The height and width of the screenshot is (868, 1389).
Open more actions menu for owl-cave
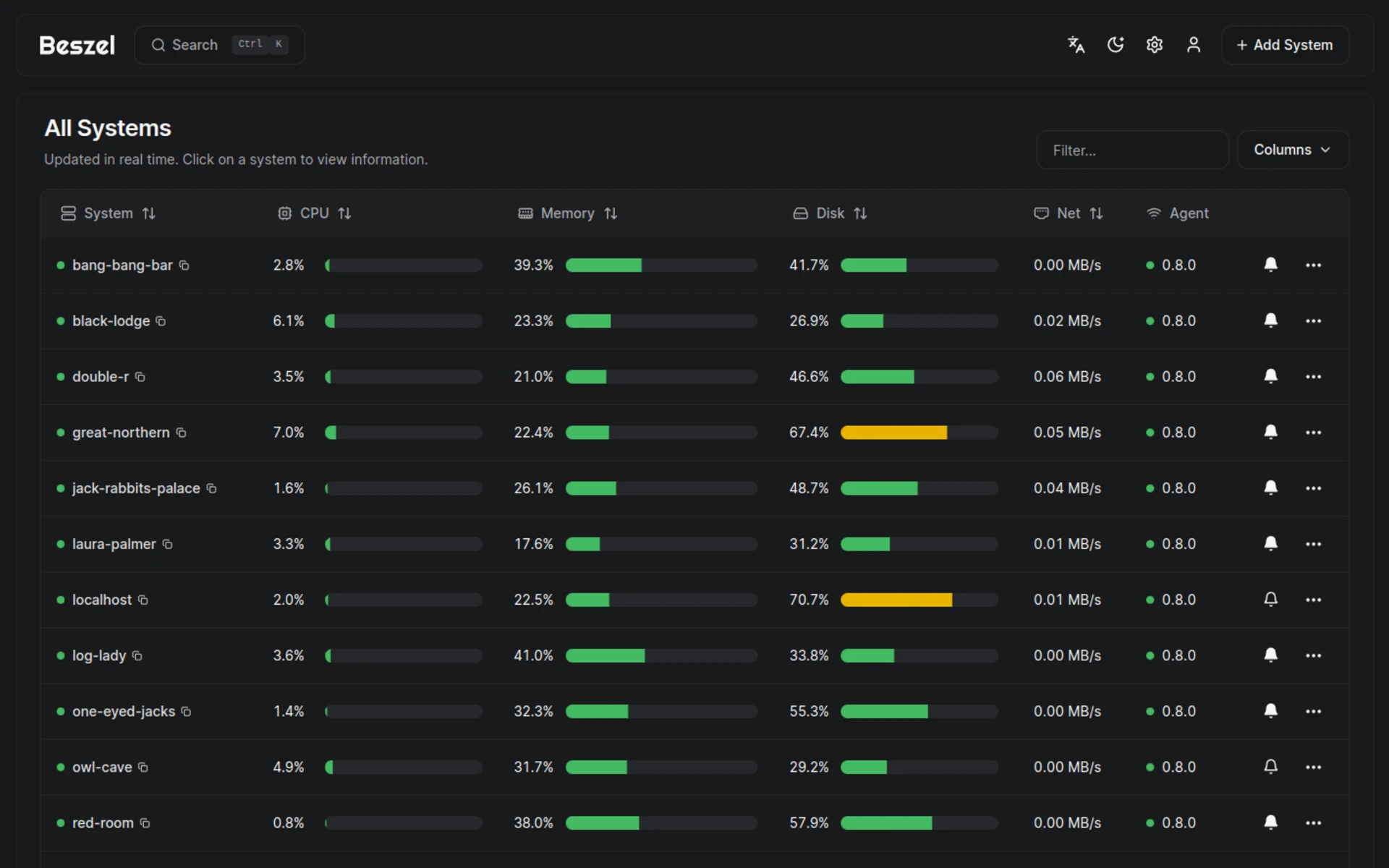[x=1314, y=767]
